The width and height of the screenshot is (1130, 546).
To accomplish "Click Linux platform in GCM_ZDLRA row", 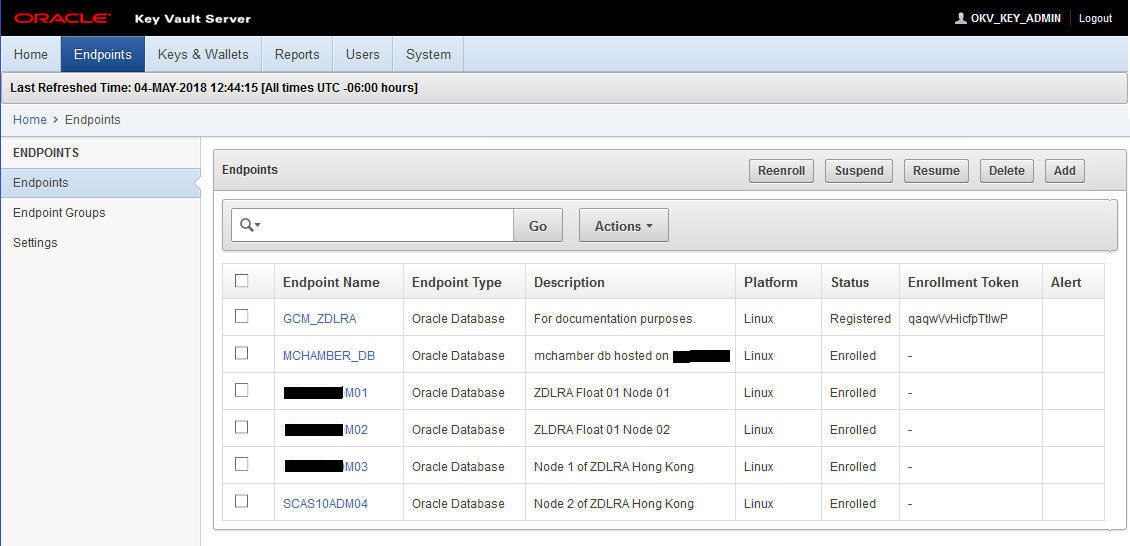I will point(759,318).
